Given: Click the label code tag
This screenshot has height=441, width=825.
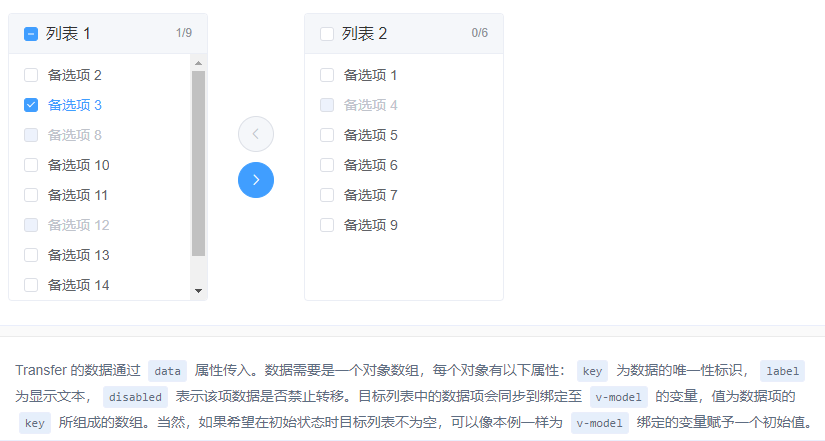Looking at the screenshot, I should 782,371.
